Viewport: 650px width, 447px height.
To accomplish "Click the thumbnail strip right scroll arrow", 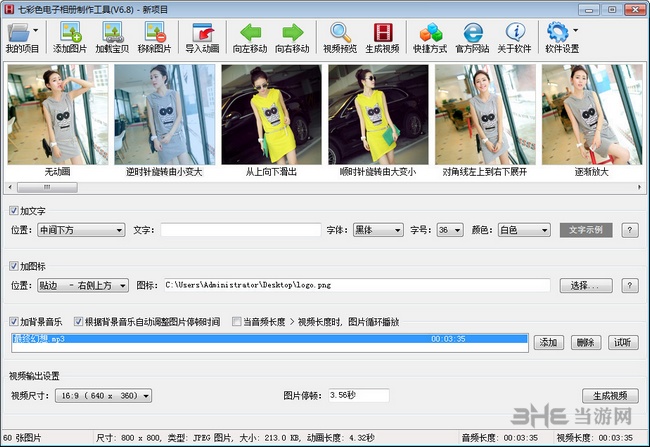I will tap(639, 187).
